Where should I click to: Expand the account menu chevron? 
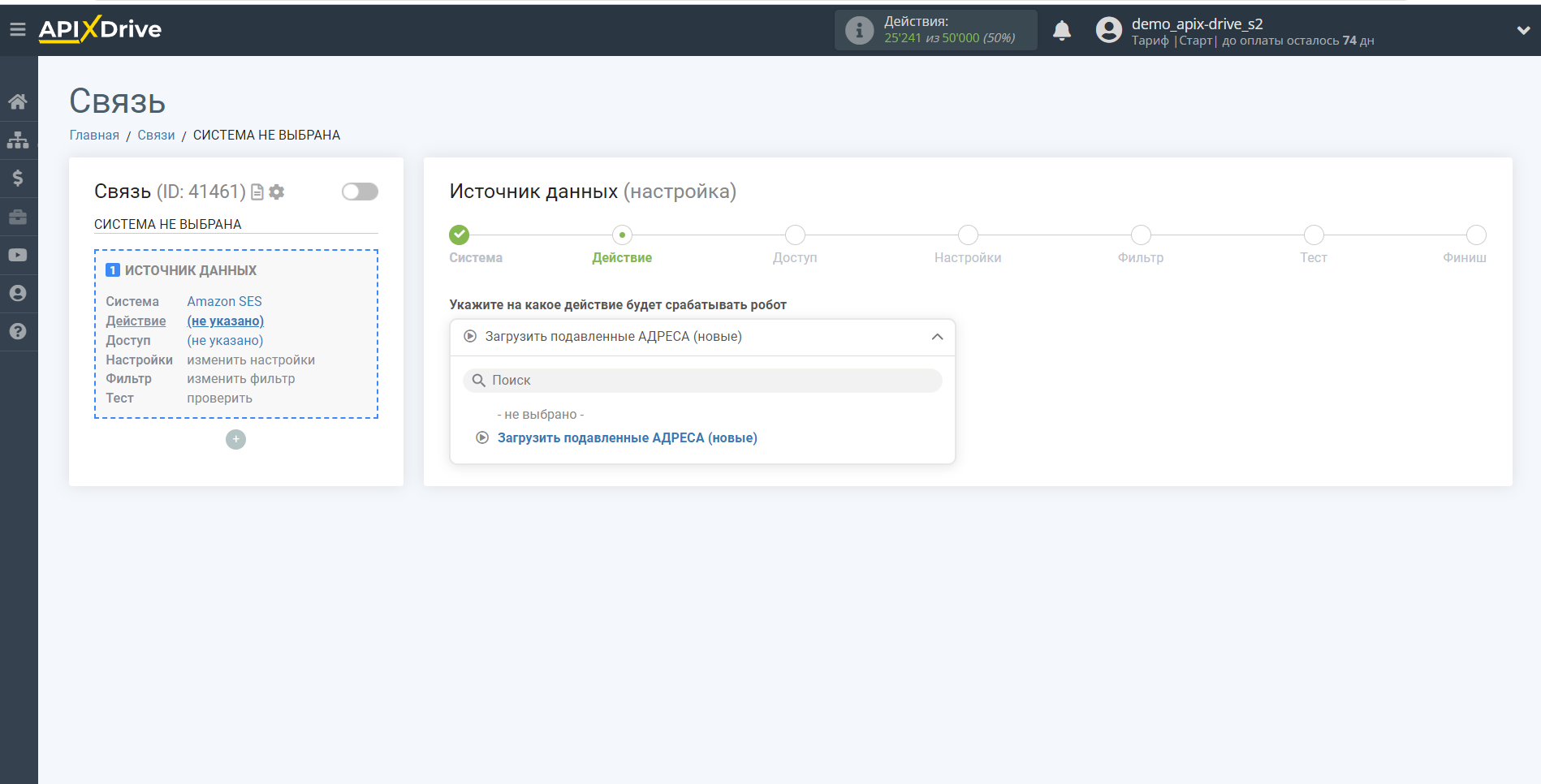click(x=1523, y=30)
